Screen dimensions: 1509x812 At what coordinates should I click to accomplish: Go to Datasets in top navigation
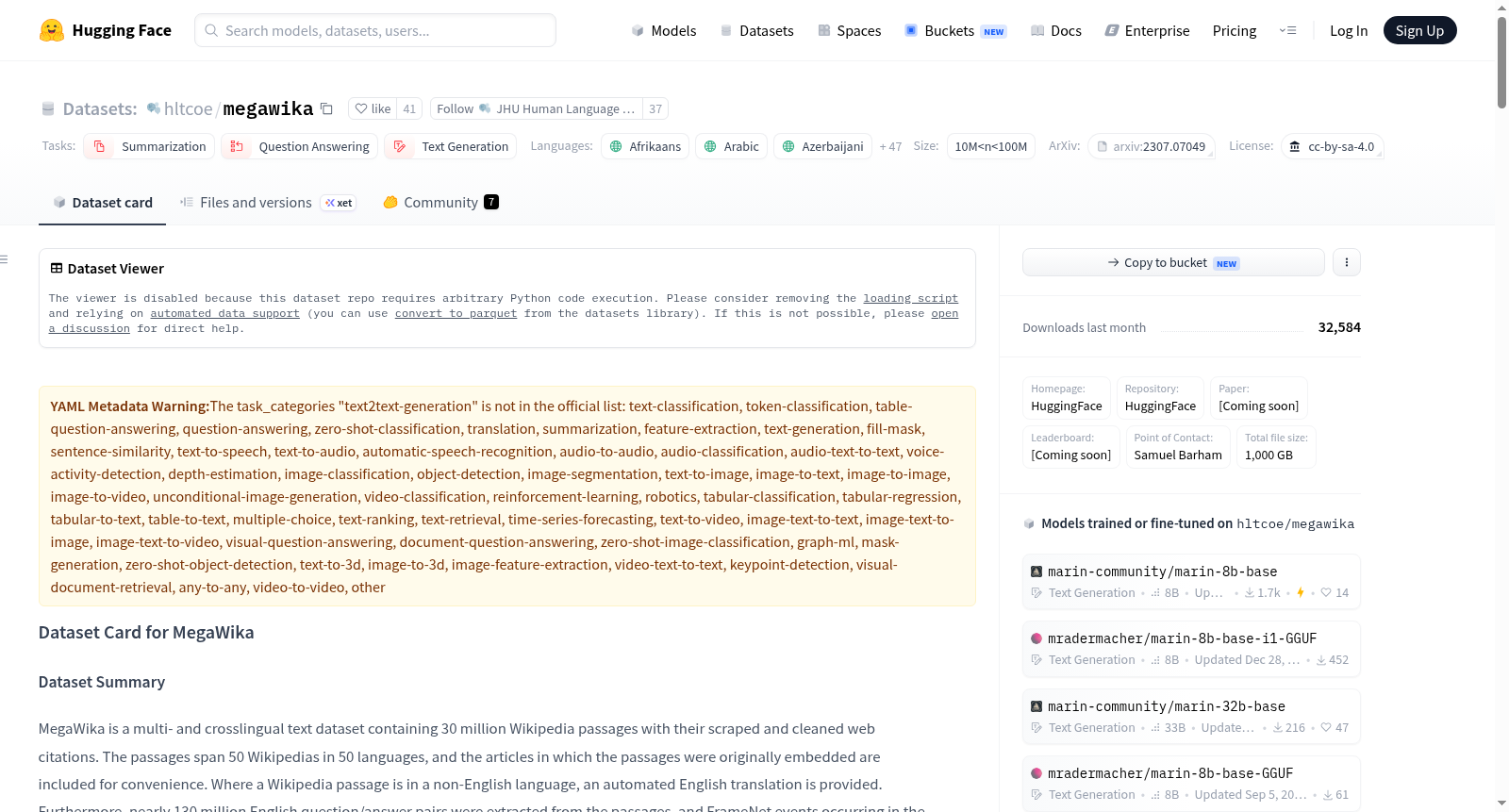point(756,30)
